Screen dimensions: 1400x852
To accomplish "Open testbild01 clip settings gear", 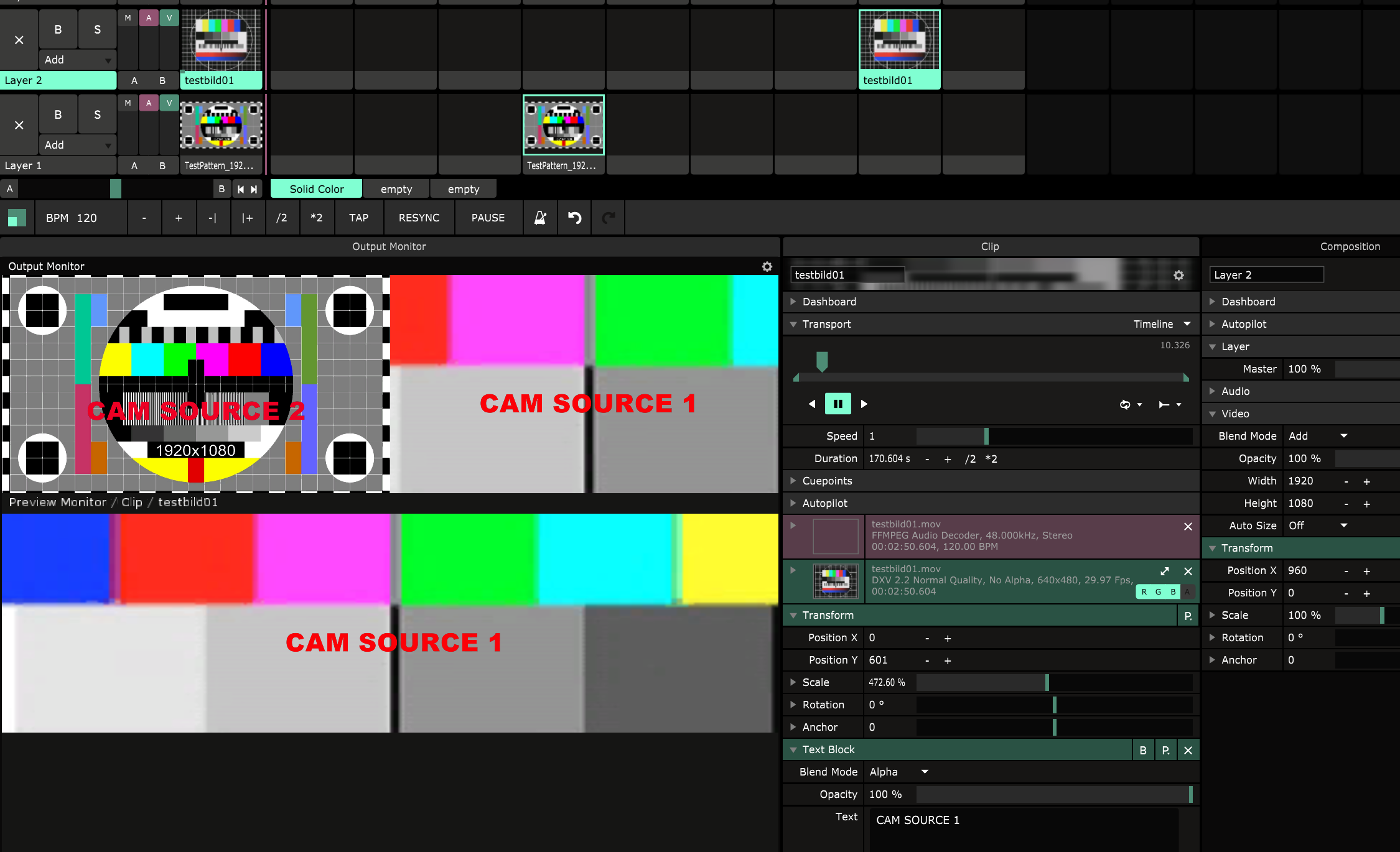I will [1178, 275].
